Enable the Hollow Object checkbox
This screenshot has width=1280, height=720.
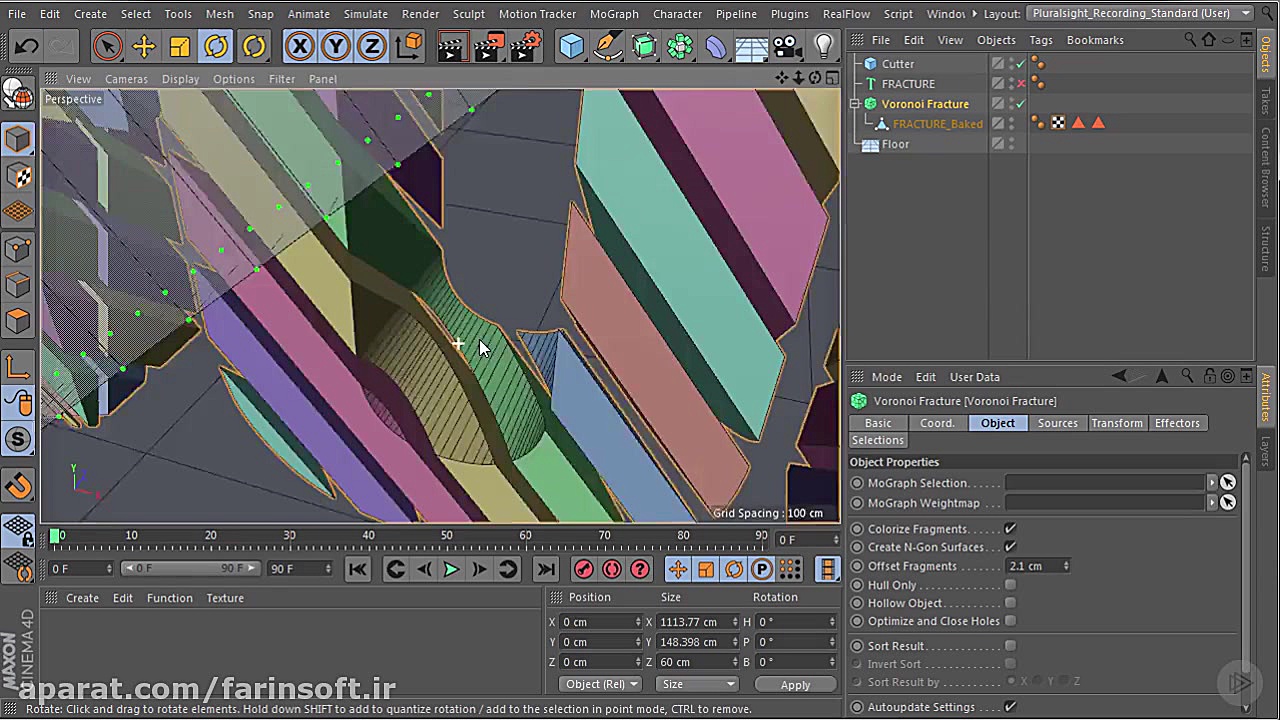click(1010, 603)
